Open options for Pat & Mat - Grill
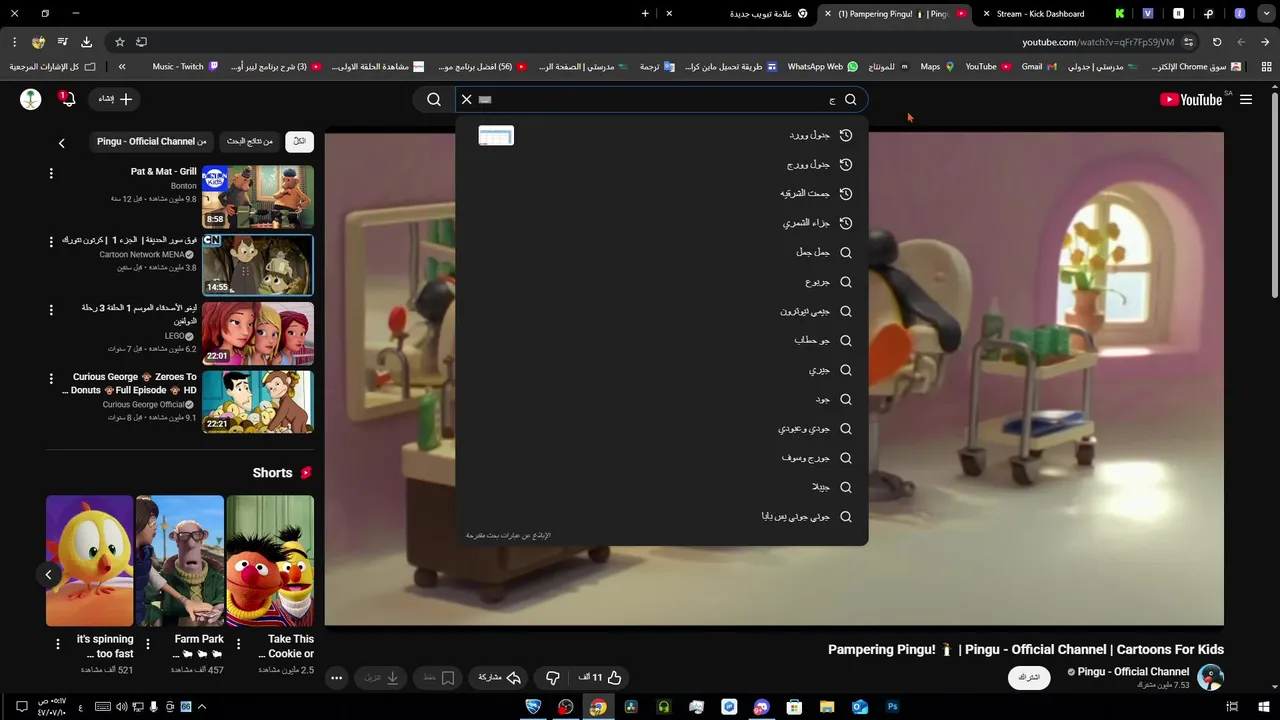Viewport: 1280px width, 720px height. [51, 173]
